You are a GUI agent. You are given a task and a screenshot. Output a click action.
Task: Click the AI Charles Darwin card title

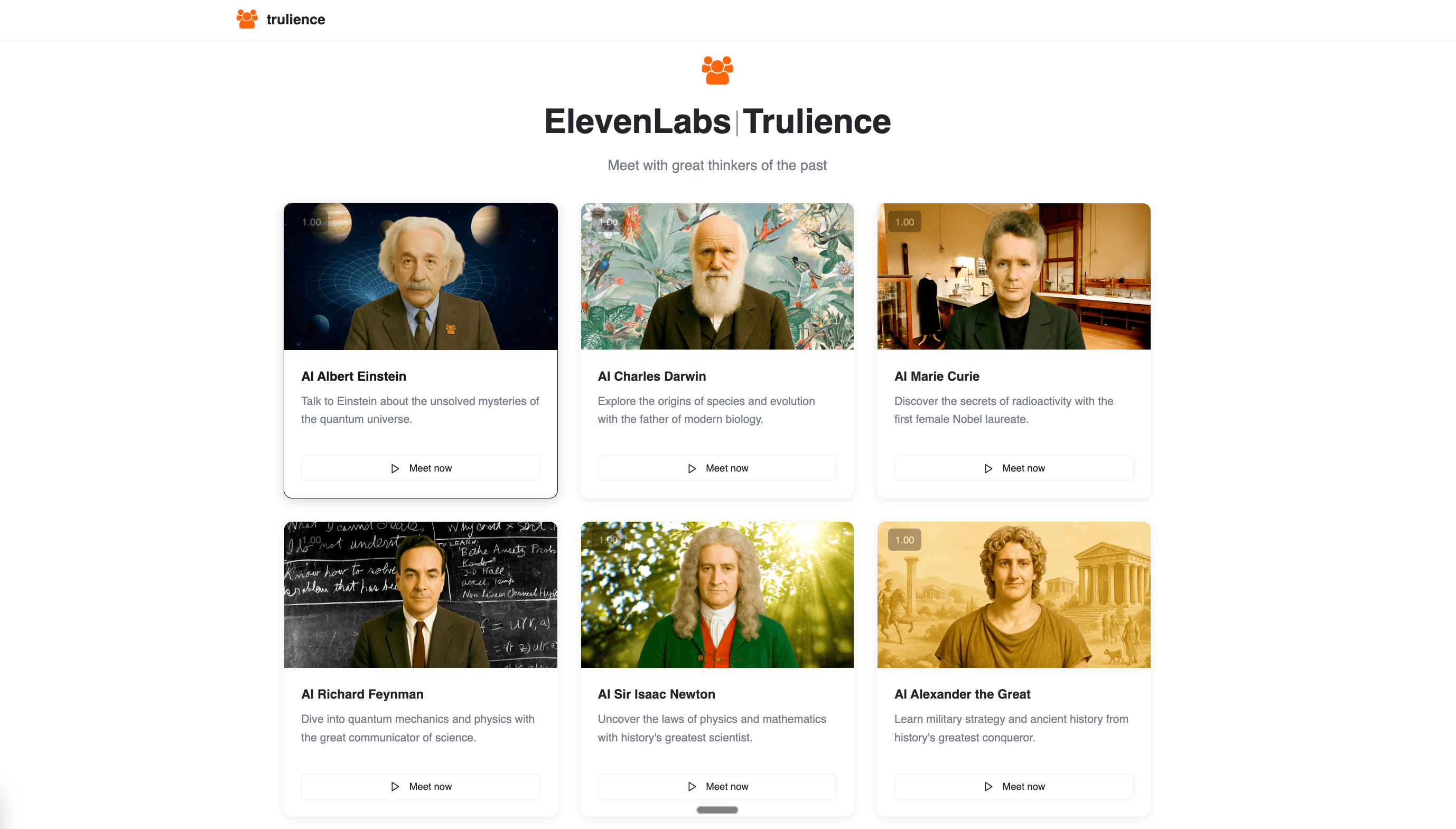(x=652, y=376)
